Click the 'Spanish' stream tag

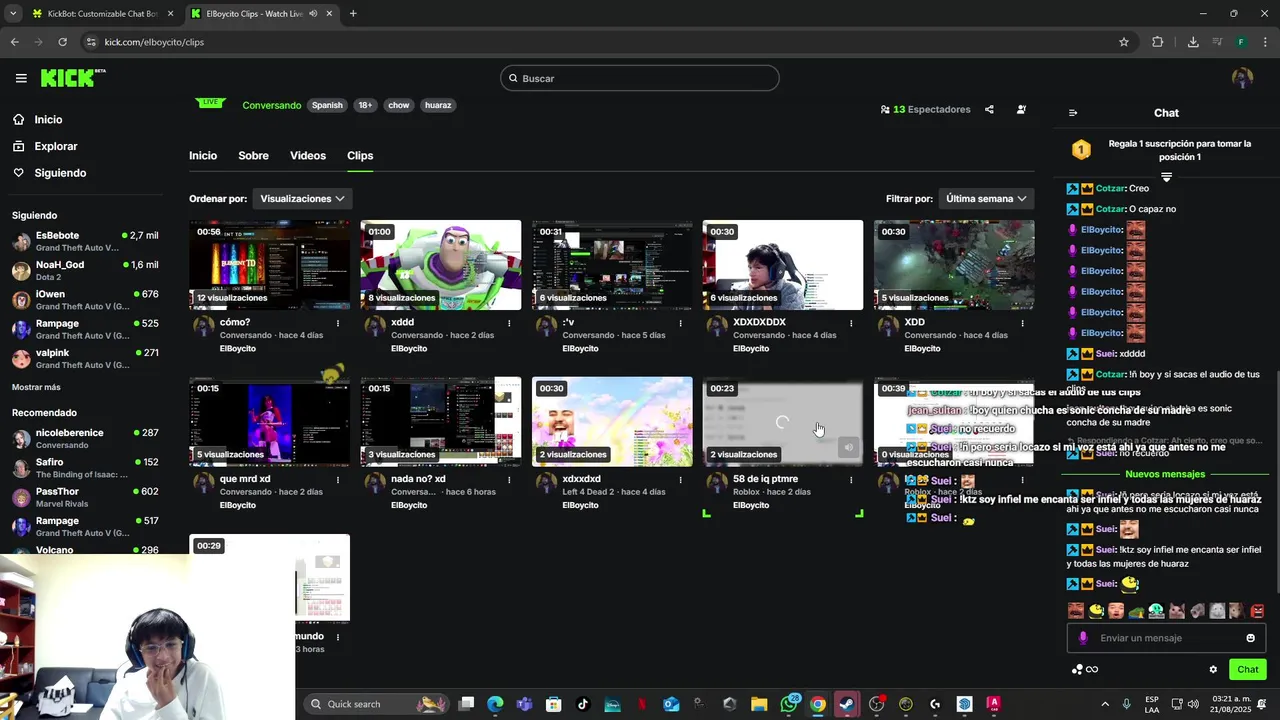pos(327,105)
